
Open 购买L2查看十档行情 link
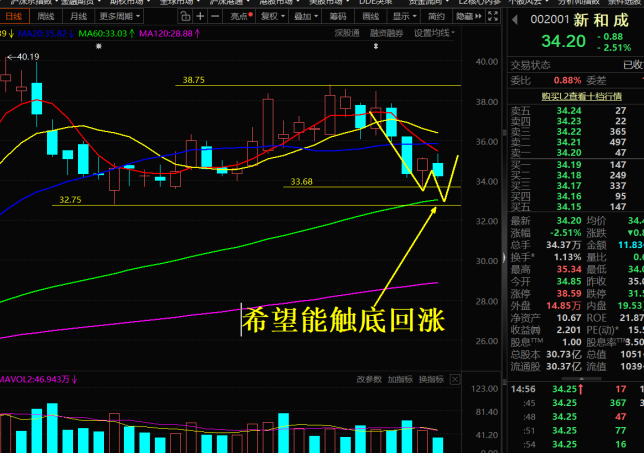(581, 96)
